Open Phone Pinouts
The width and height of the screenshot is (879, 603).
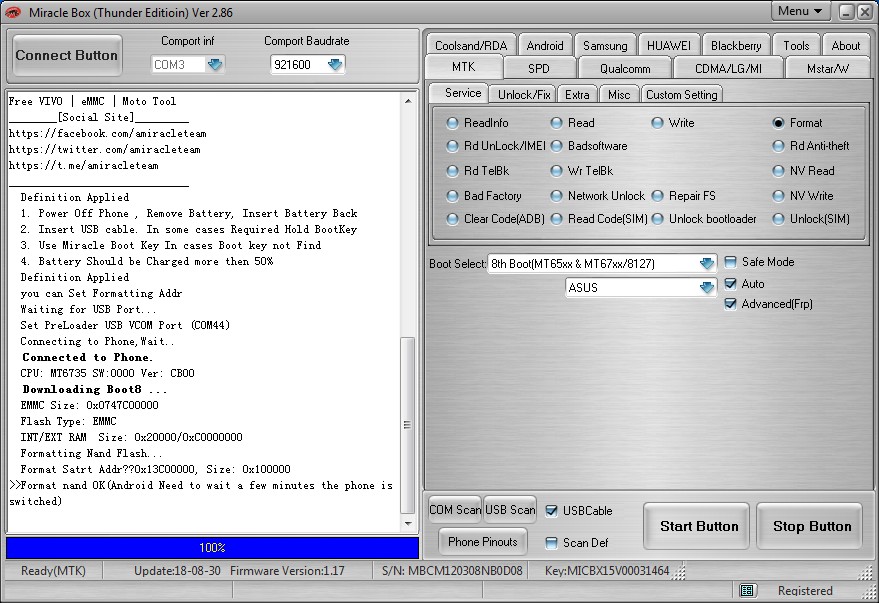point(483,541)
